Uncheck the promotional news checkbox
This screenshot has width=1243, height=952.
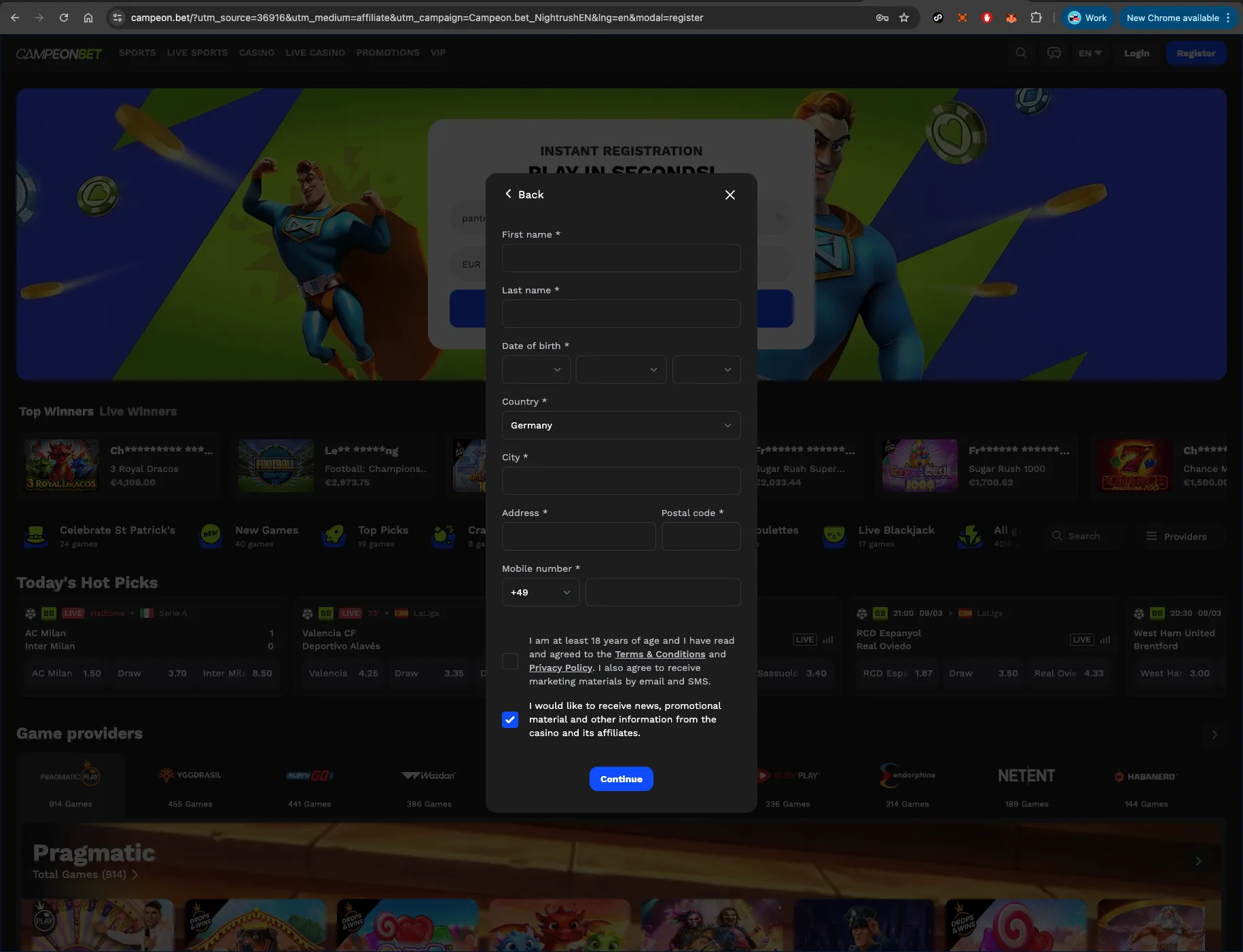point(510,720)
